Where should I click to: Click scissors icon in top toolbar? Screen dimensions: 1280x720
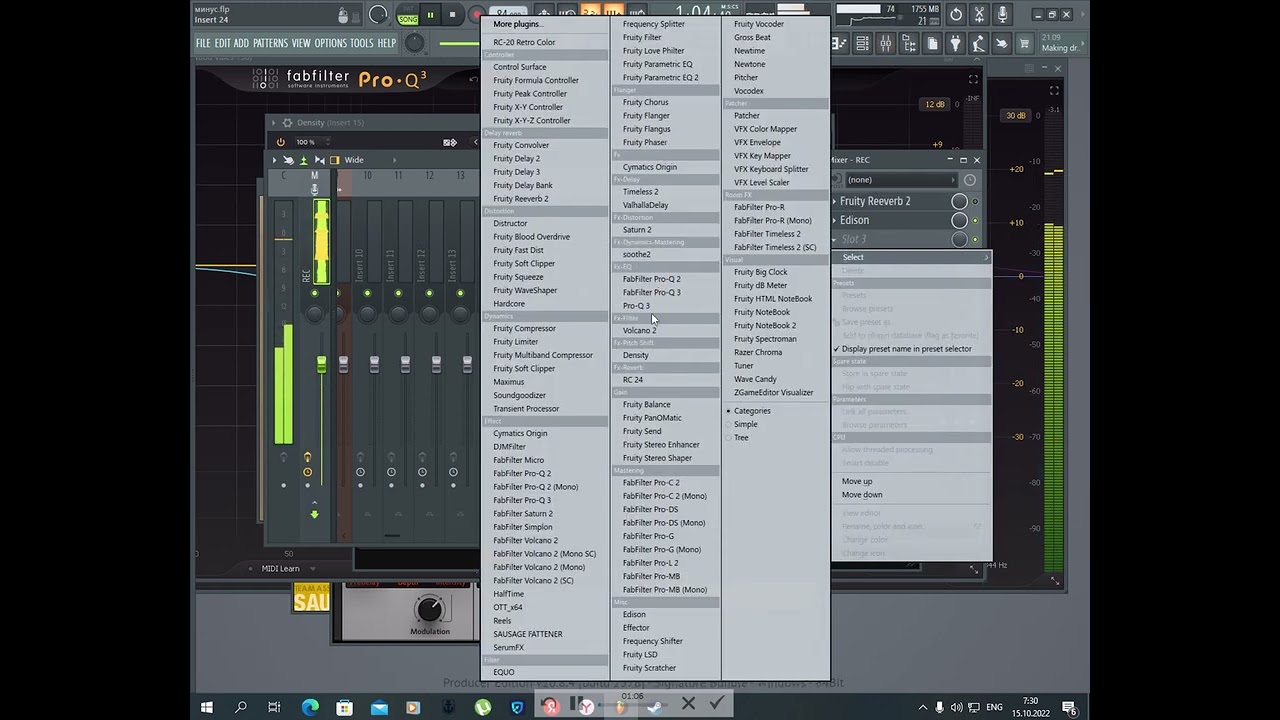[x=979, y=14]
